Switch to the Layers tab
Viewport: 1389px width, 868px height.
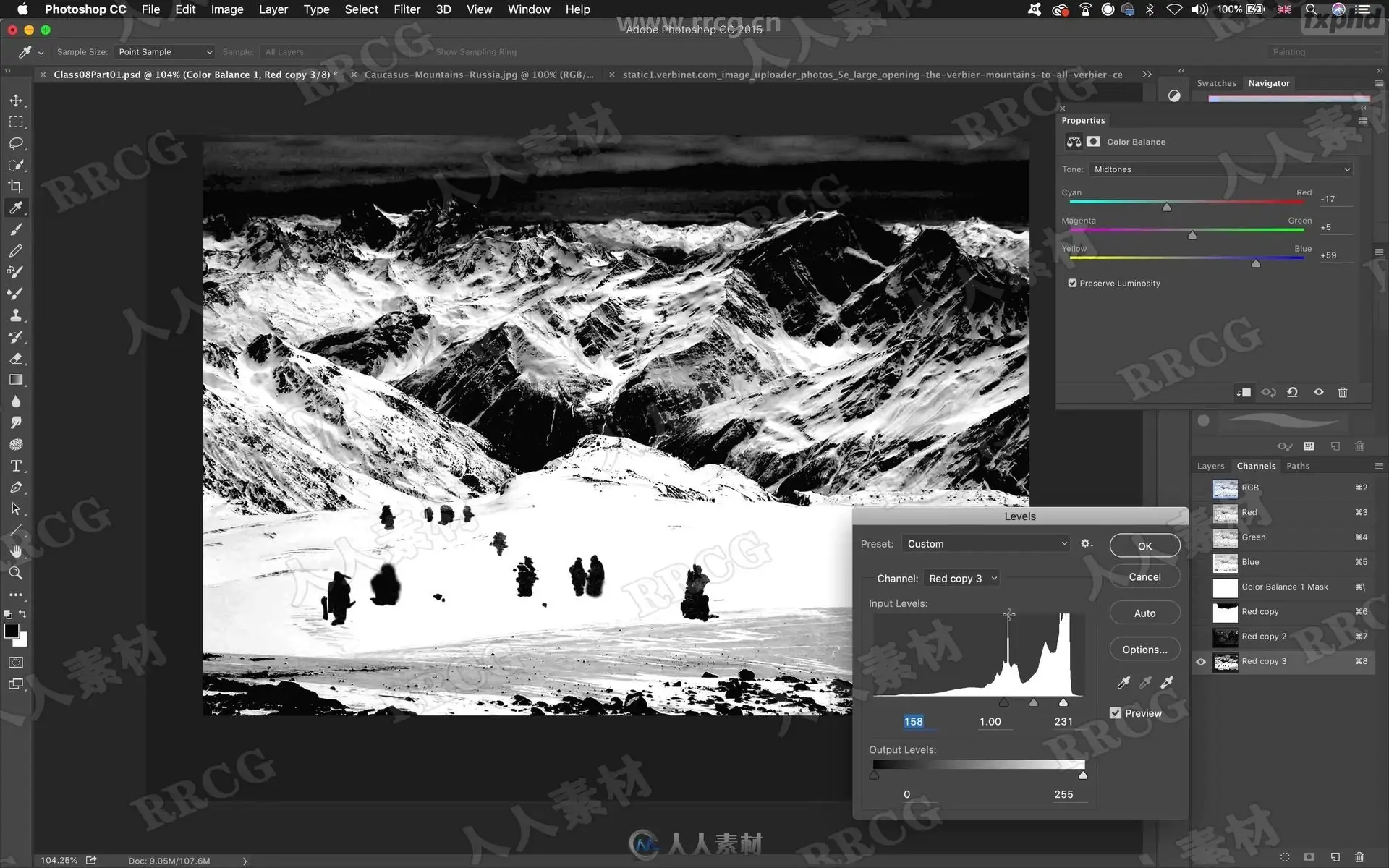1210,466
